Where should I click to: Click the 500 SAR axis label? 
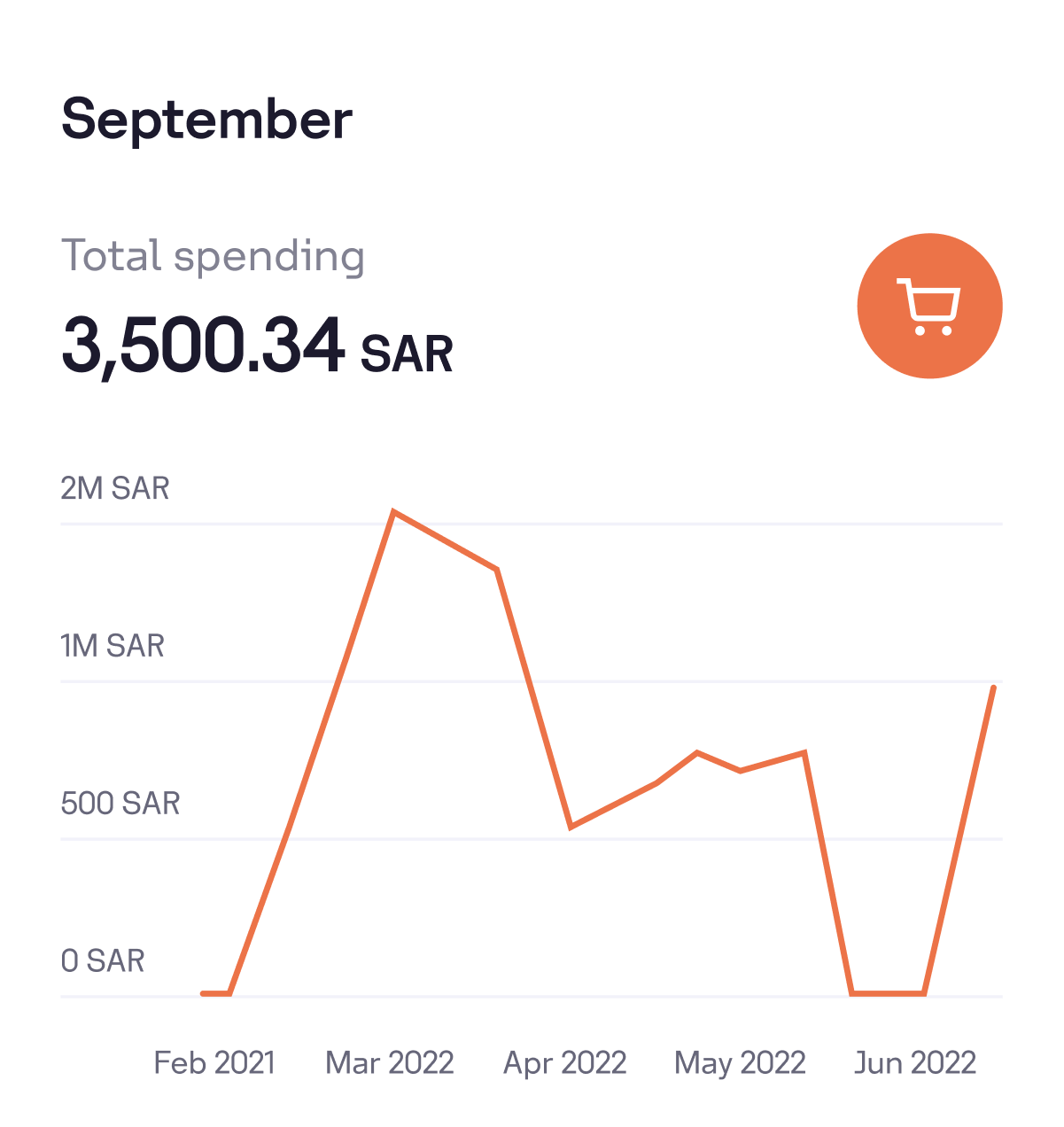click(120, 804)
